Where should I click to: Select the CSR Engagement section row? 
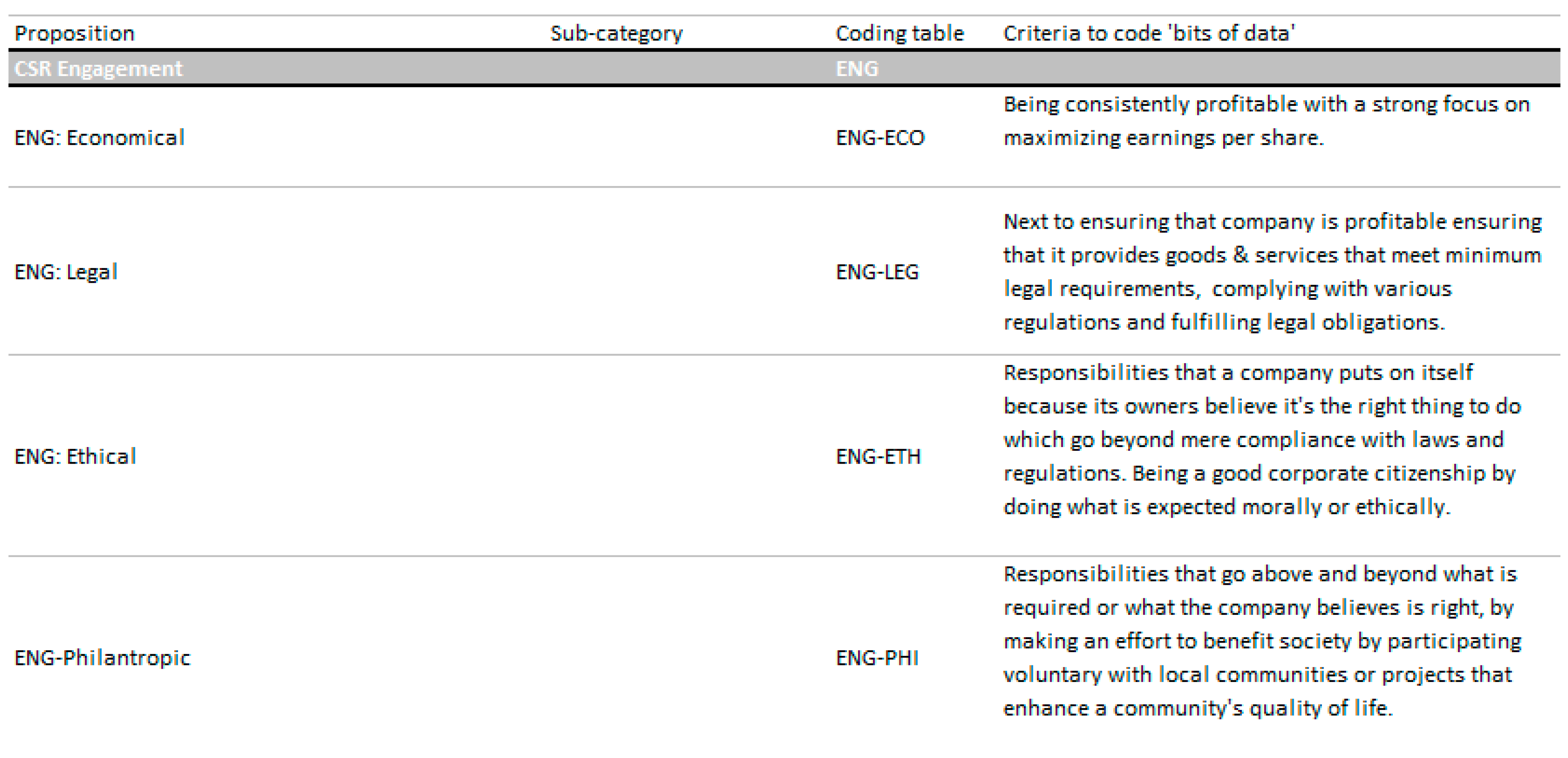click(98, 69)
